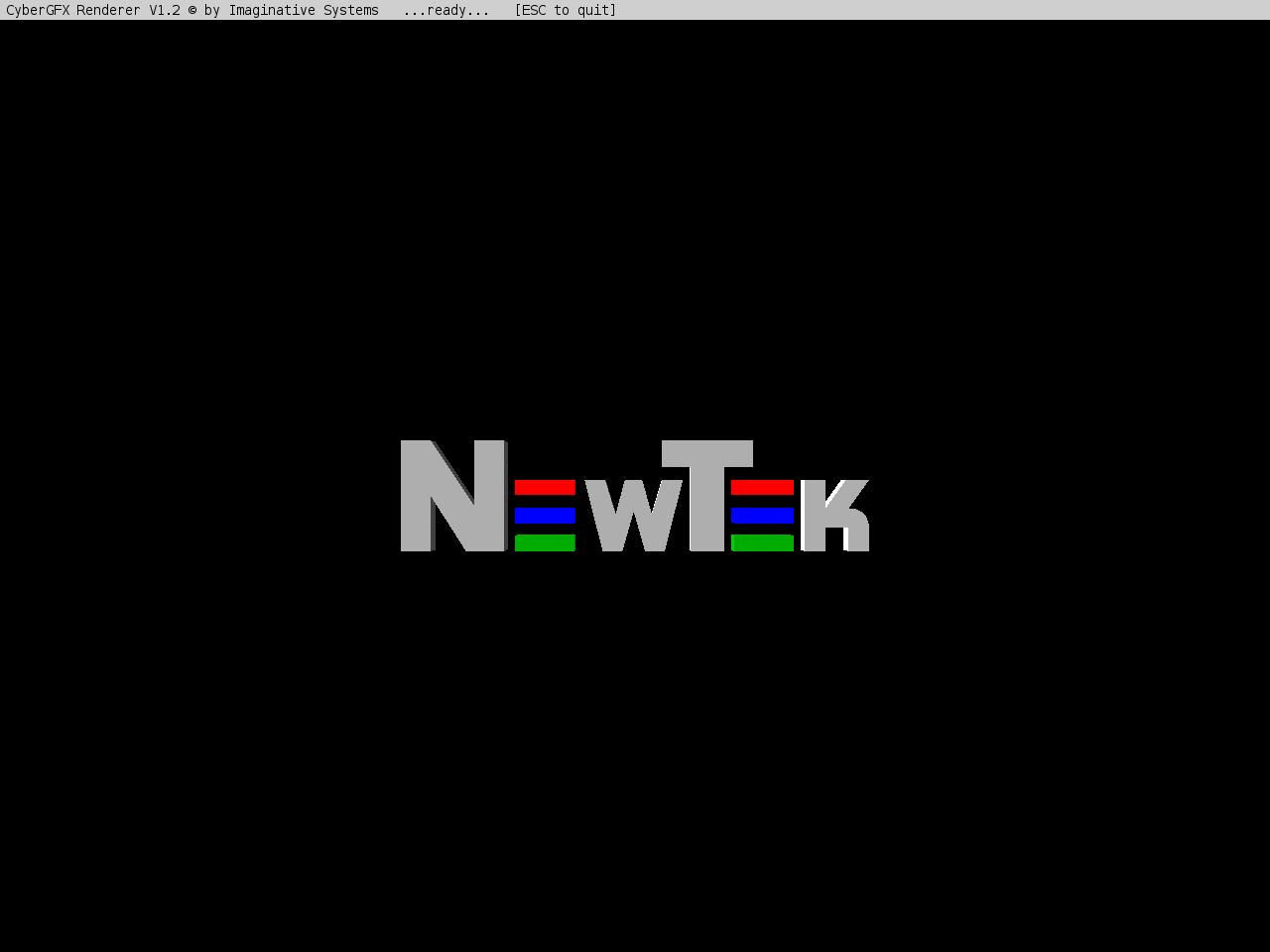Toggle the red bar of the first E
Viewport: 1270px width, 952px height.
click(545, 486)
